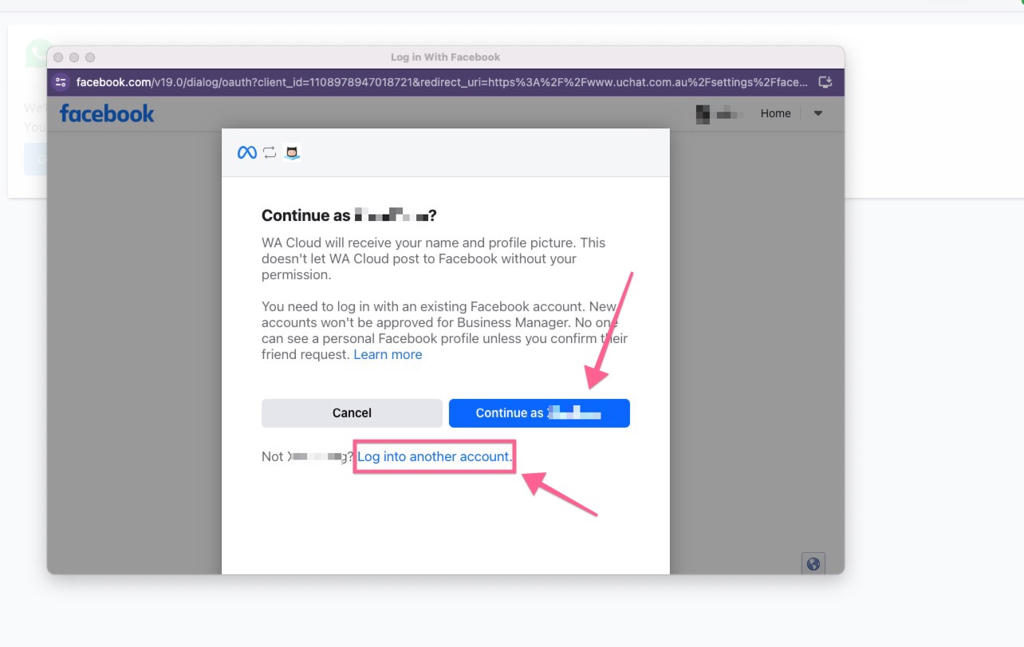The image size is (1024, 647).
Task: Click the Cancel button
Action: (x=351, y=413)
